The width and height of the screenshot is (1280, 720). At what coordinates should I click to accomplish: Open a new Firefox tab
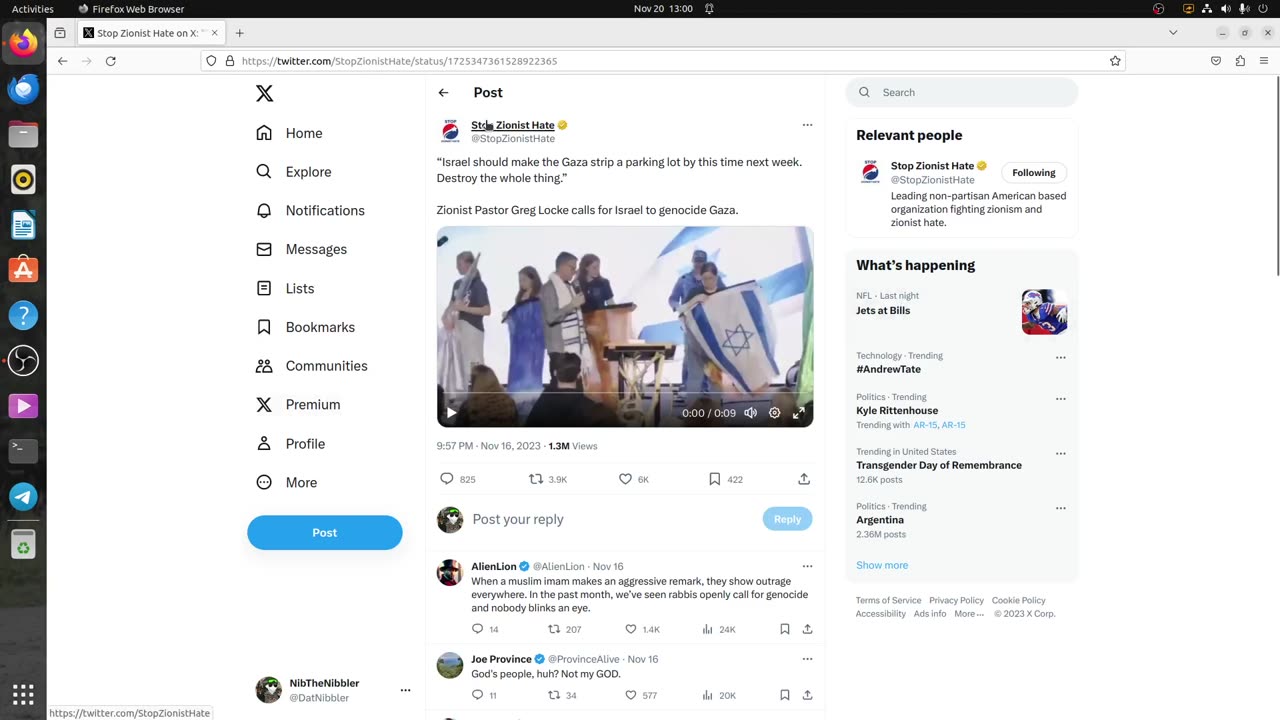tap(239, 33)
